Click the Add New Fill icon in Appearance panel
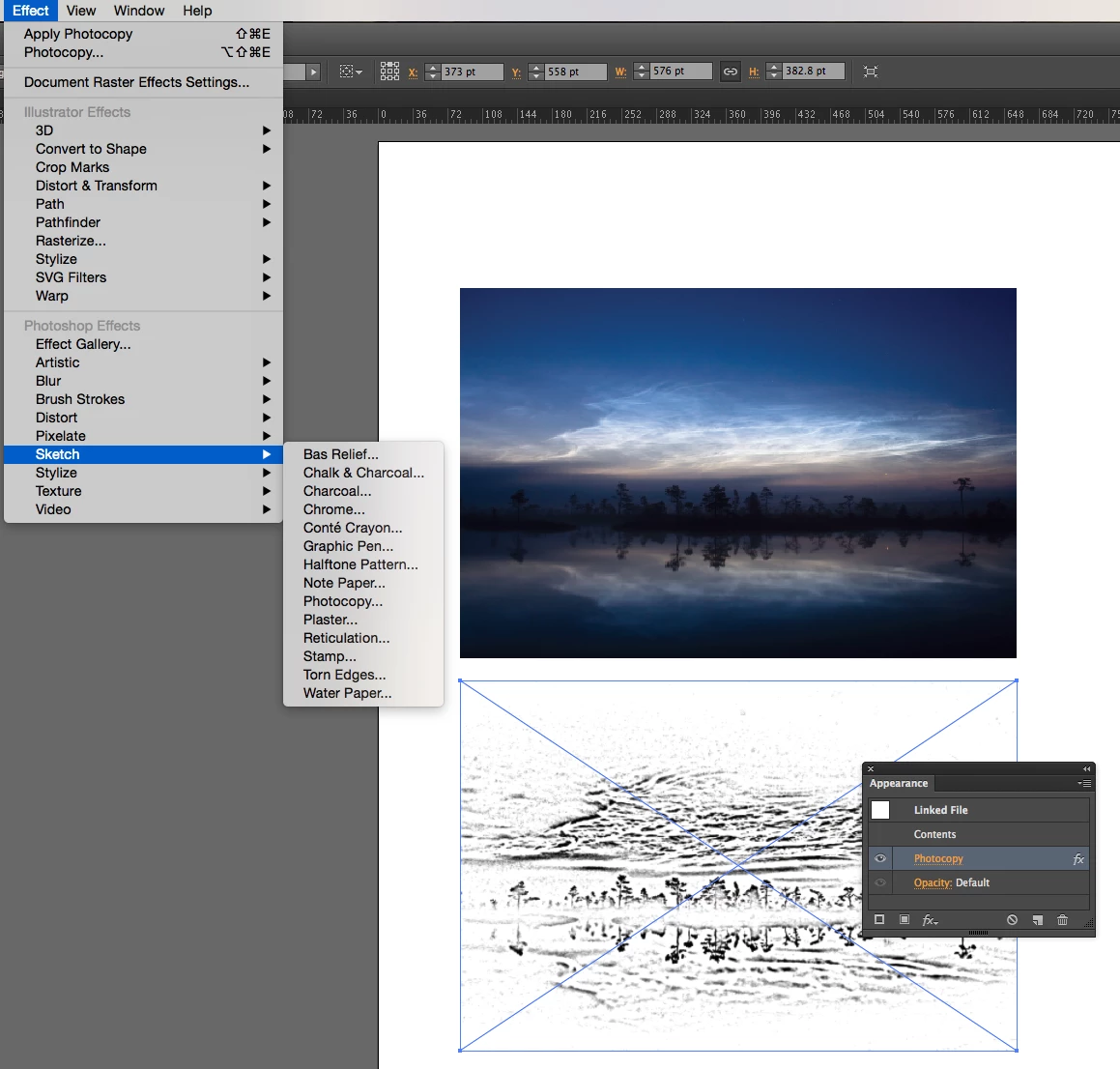This screenshot has height=1069, width=1120. 905,919
